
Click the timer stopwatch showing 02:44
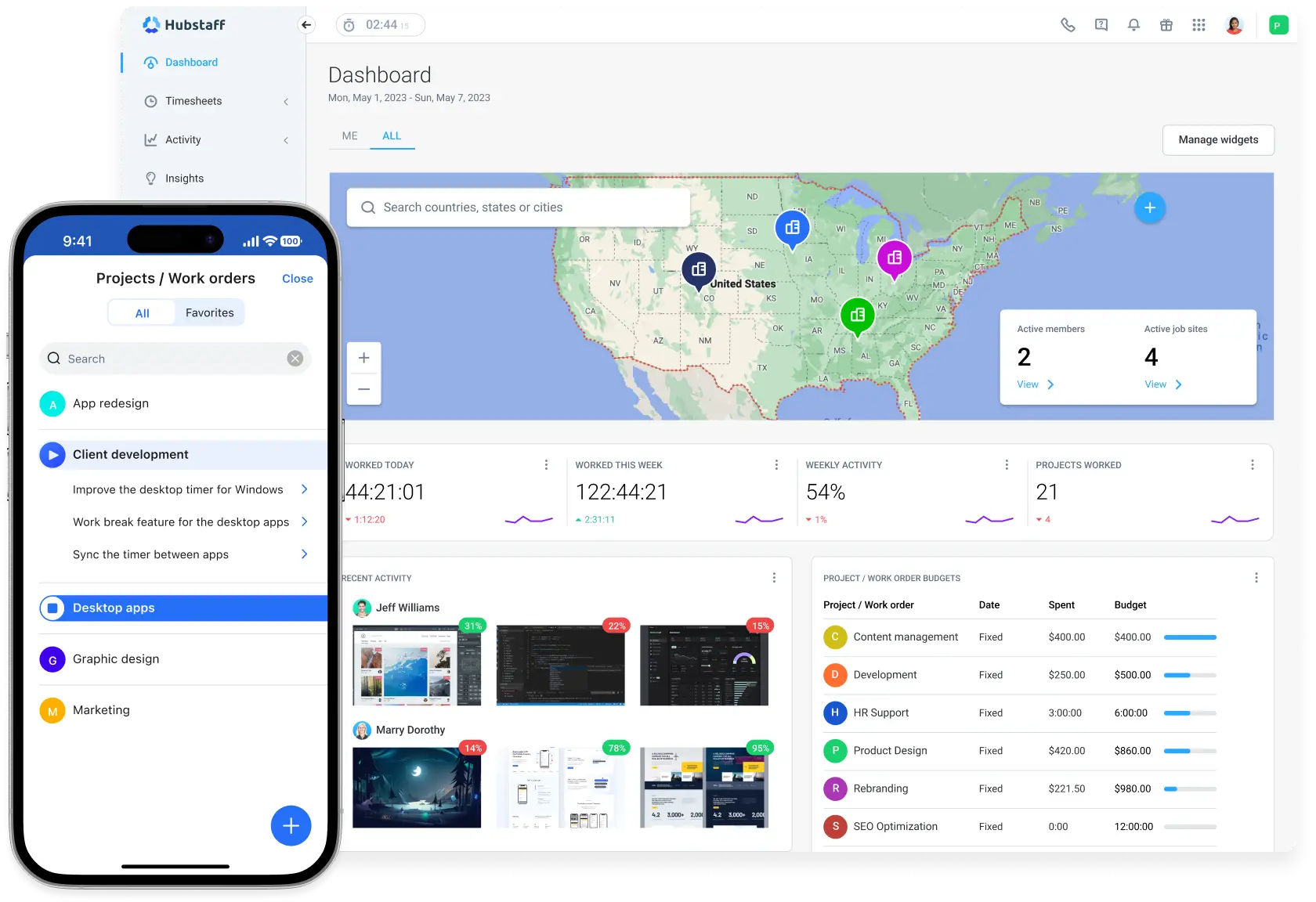[380, 24]
